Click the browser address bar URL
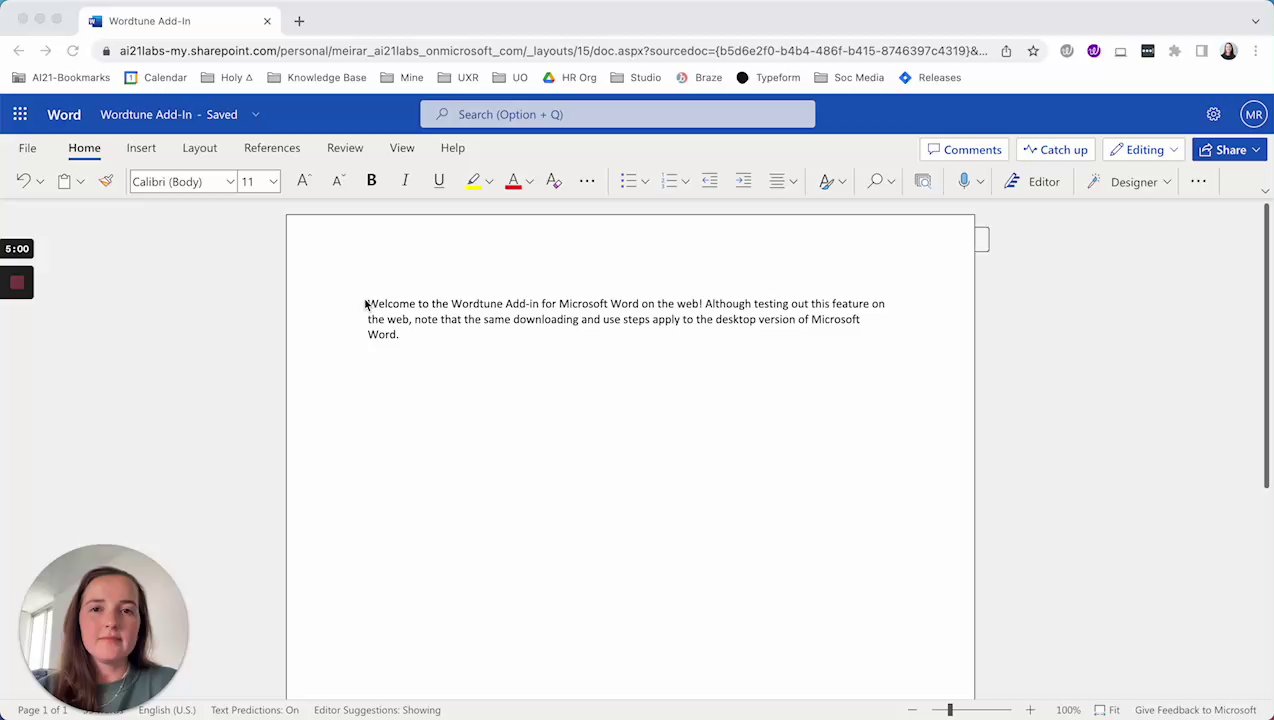The height and width of the screenshot is (720, 1274). tap(553, 51)
